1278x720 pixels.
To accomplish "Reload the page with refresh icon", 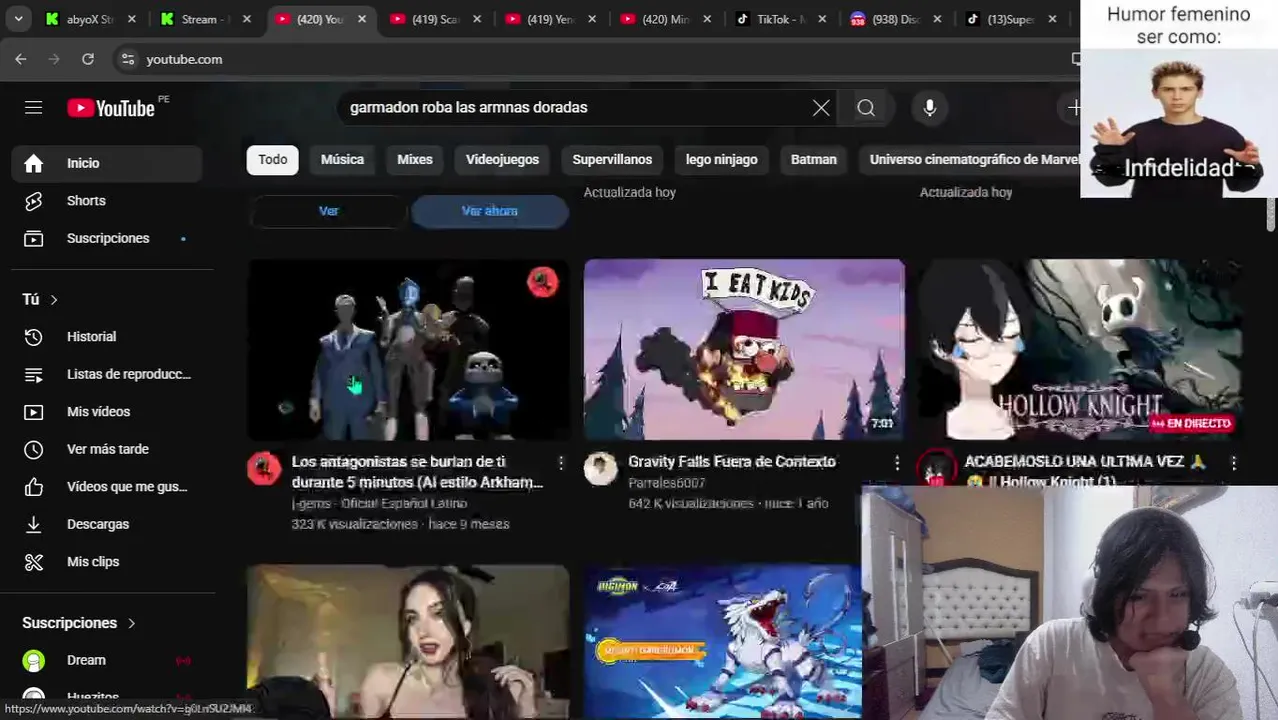I will point(88,59).
